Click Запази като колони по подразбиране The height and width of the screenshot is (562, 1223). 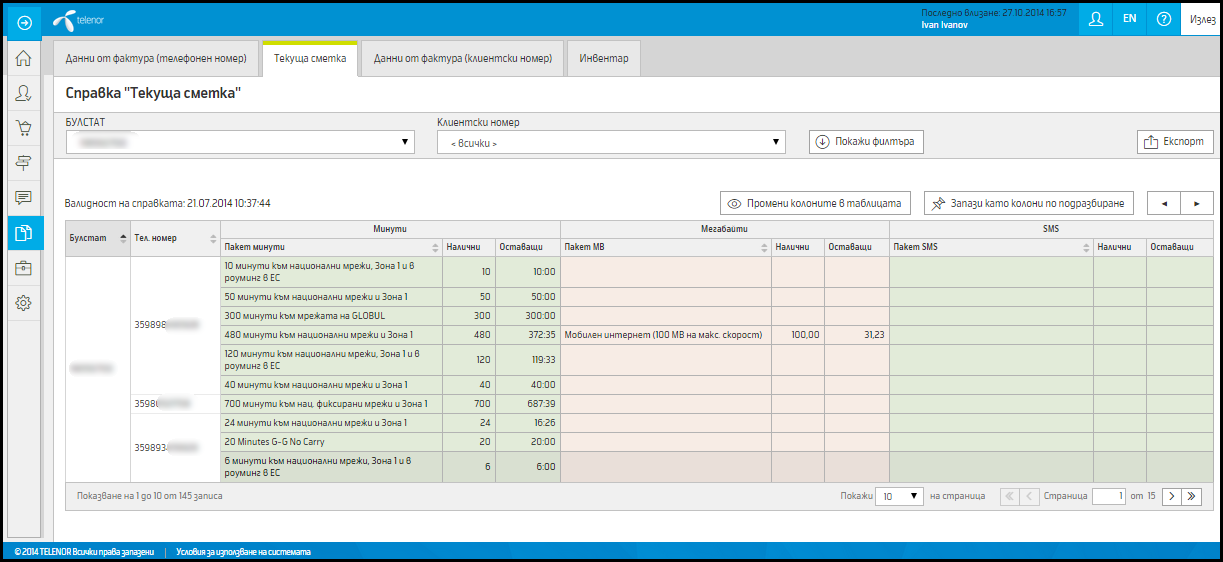click(1029, 204)
